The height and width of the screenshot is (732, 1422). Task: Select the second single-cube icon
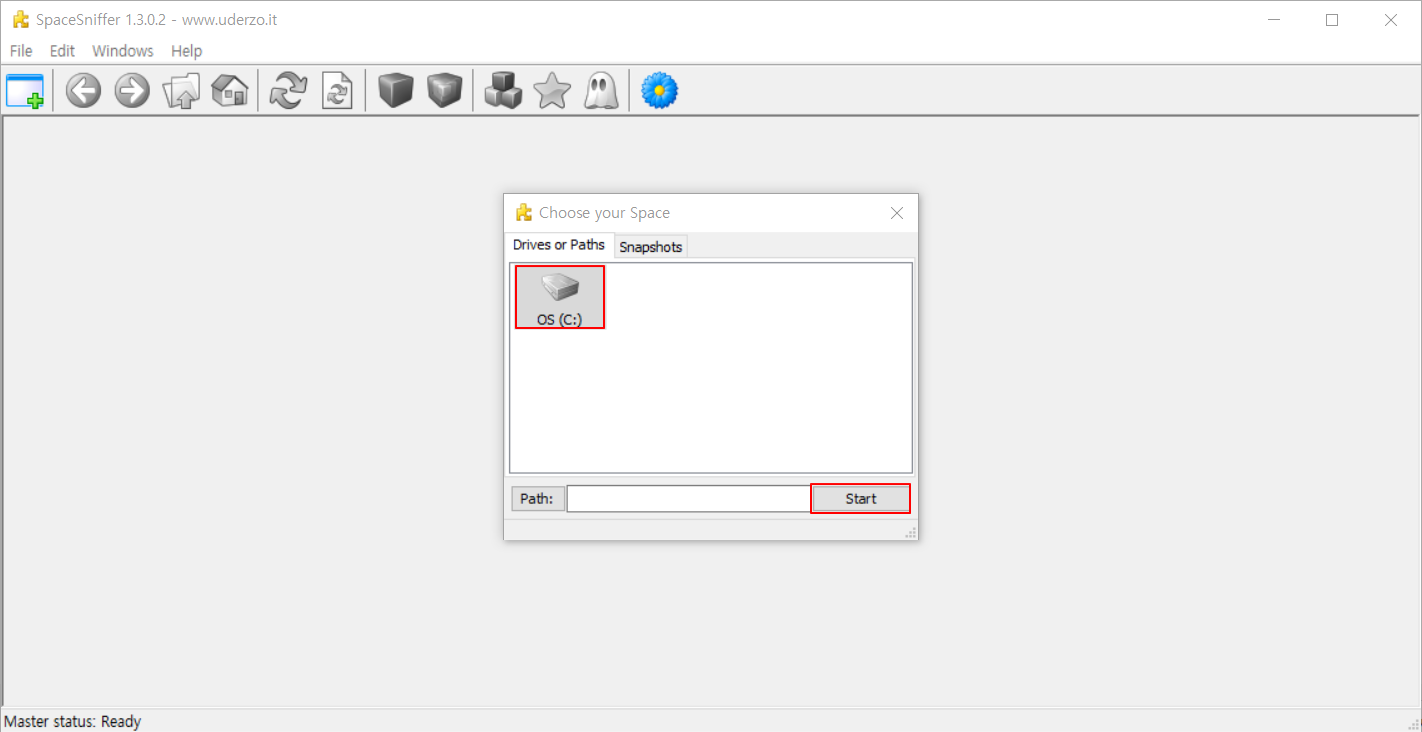[x=444, y=91]
